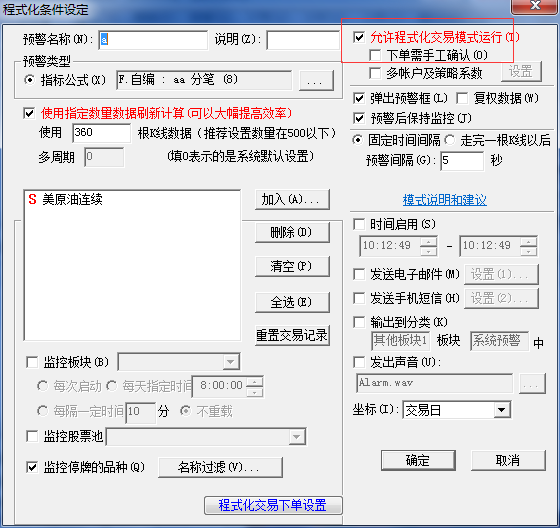Toggle 弹出预警框 checkbox
This screenshot has width=560, height=528.
pyautogui.click(x=359, y=98)
